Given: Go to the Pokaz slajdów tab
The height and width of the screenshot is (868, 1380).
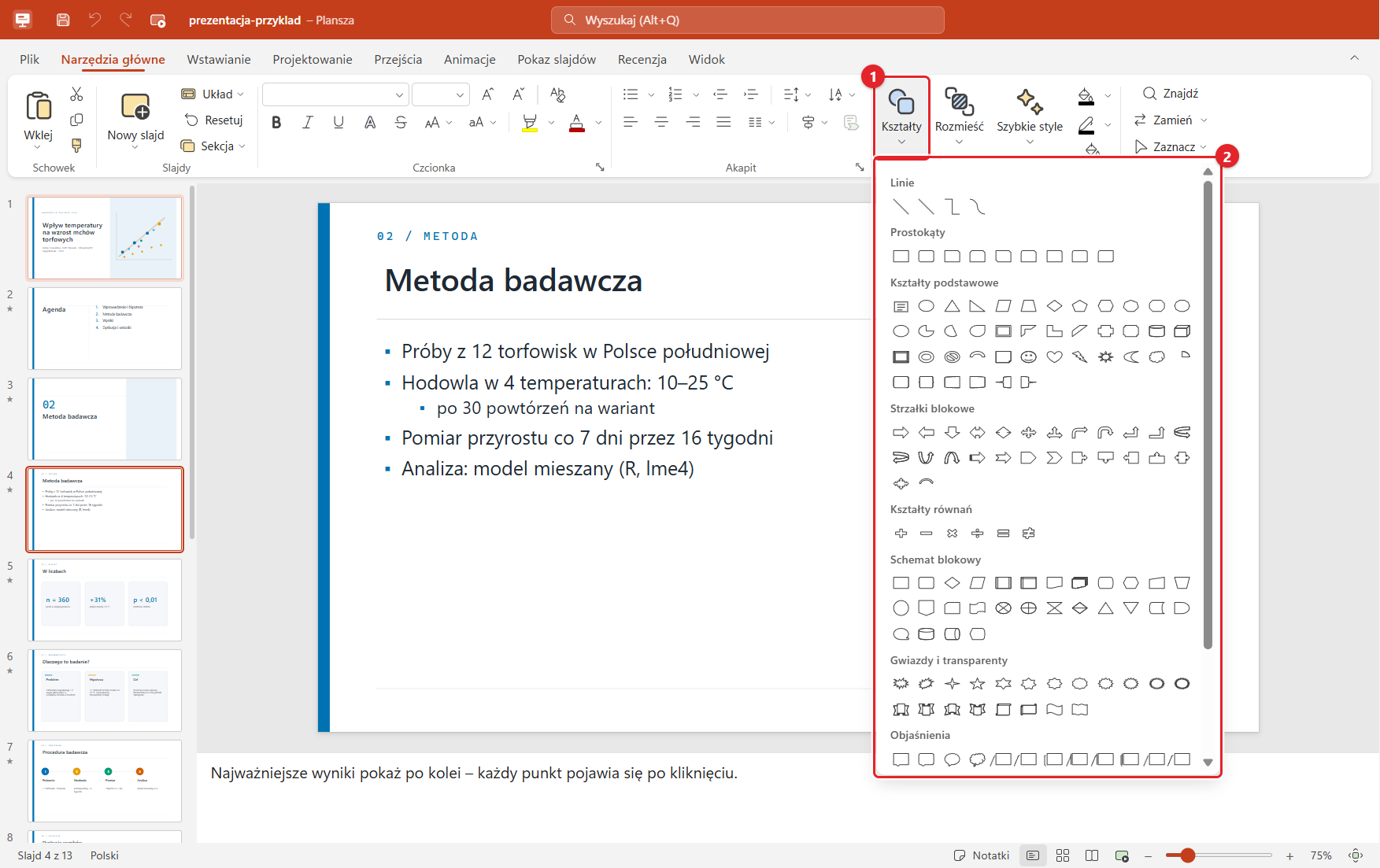Looking at the screenshot, I should (557, 59).
